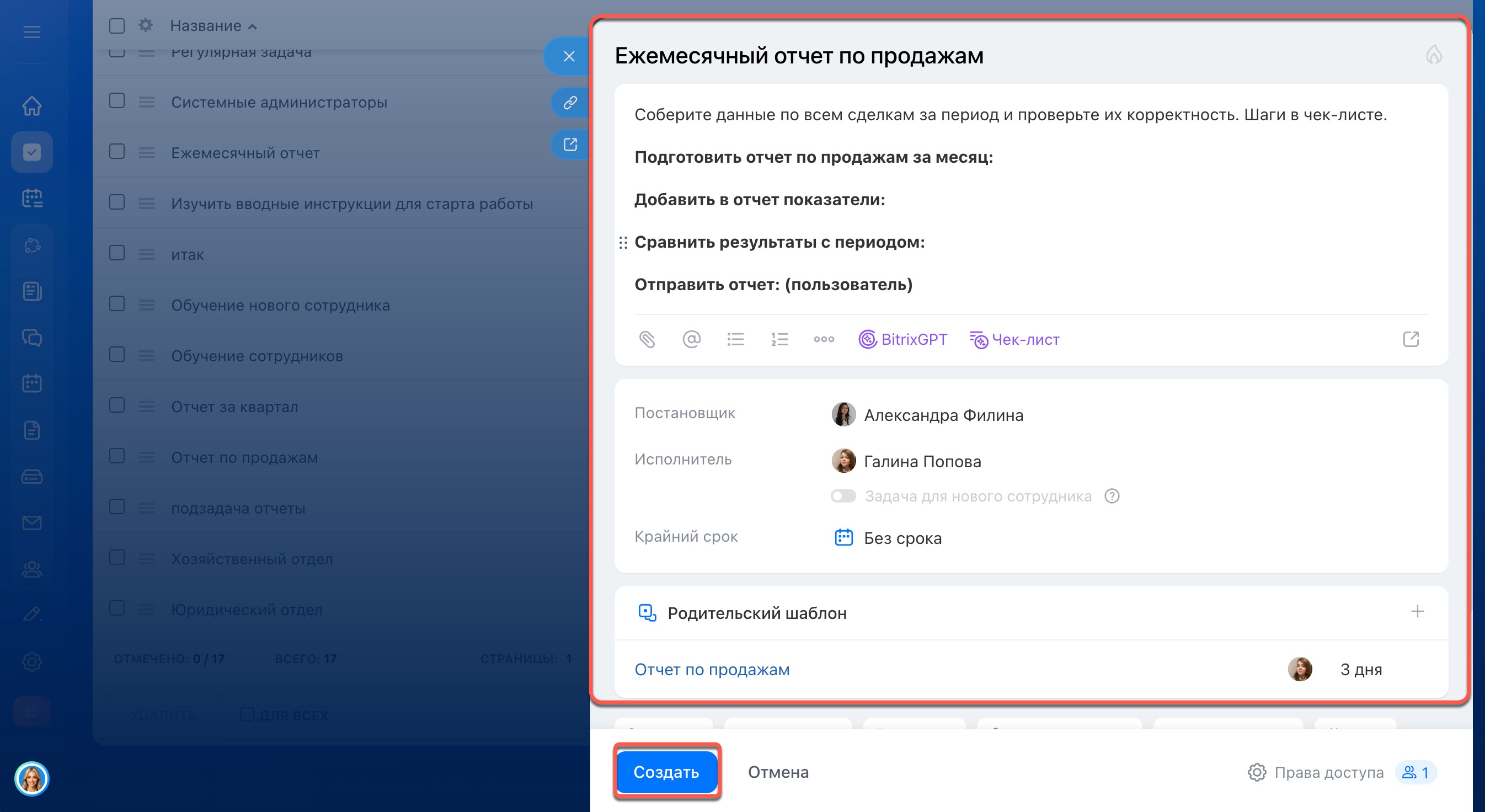
Task: Enable the Задача для нового сотрудника toggle
Action: [843, 495]
